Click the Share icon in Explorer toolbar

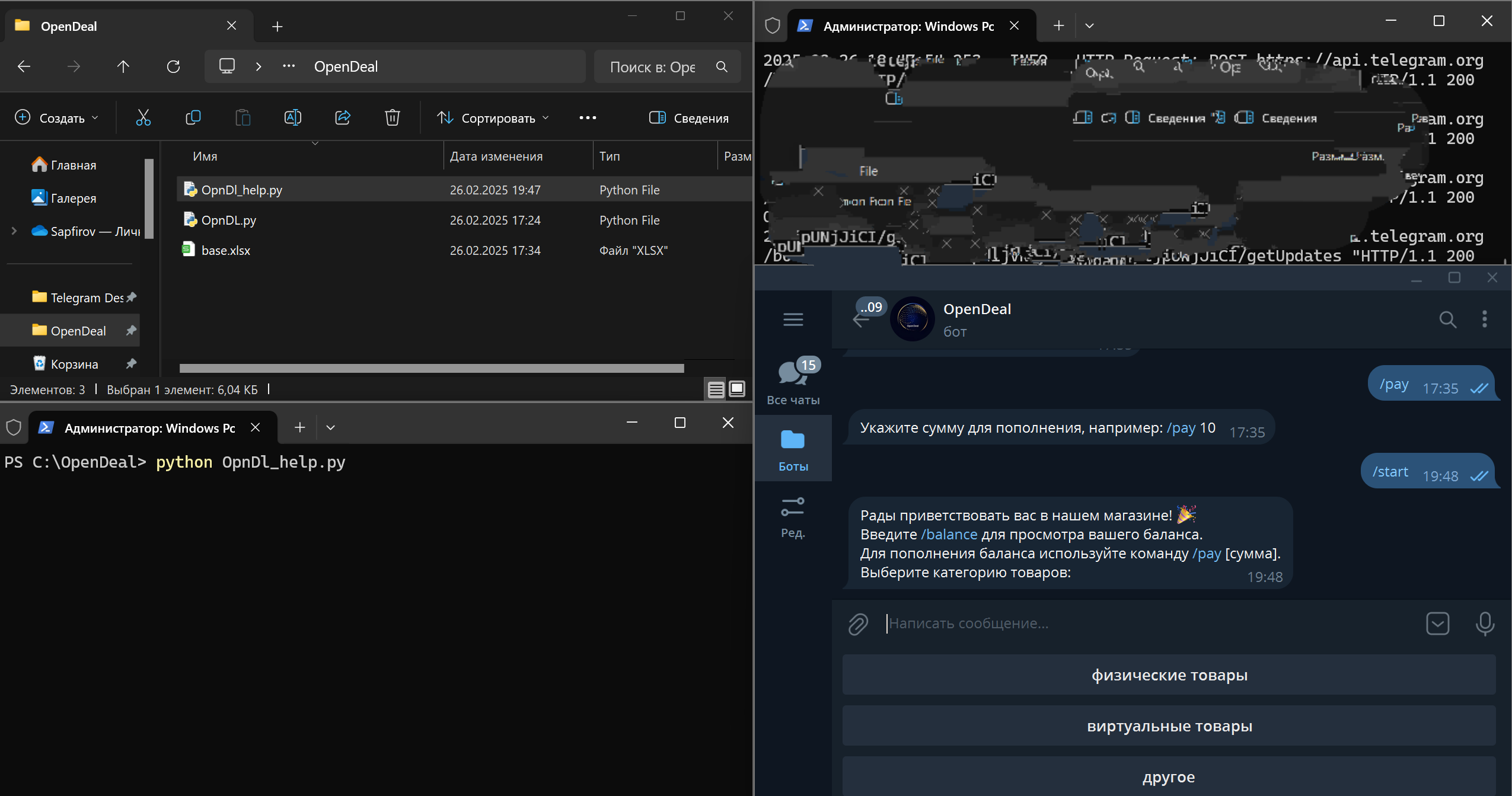pos(343,117)
